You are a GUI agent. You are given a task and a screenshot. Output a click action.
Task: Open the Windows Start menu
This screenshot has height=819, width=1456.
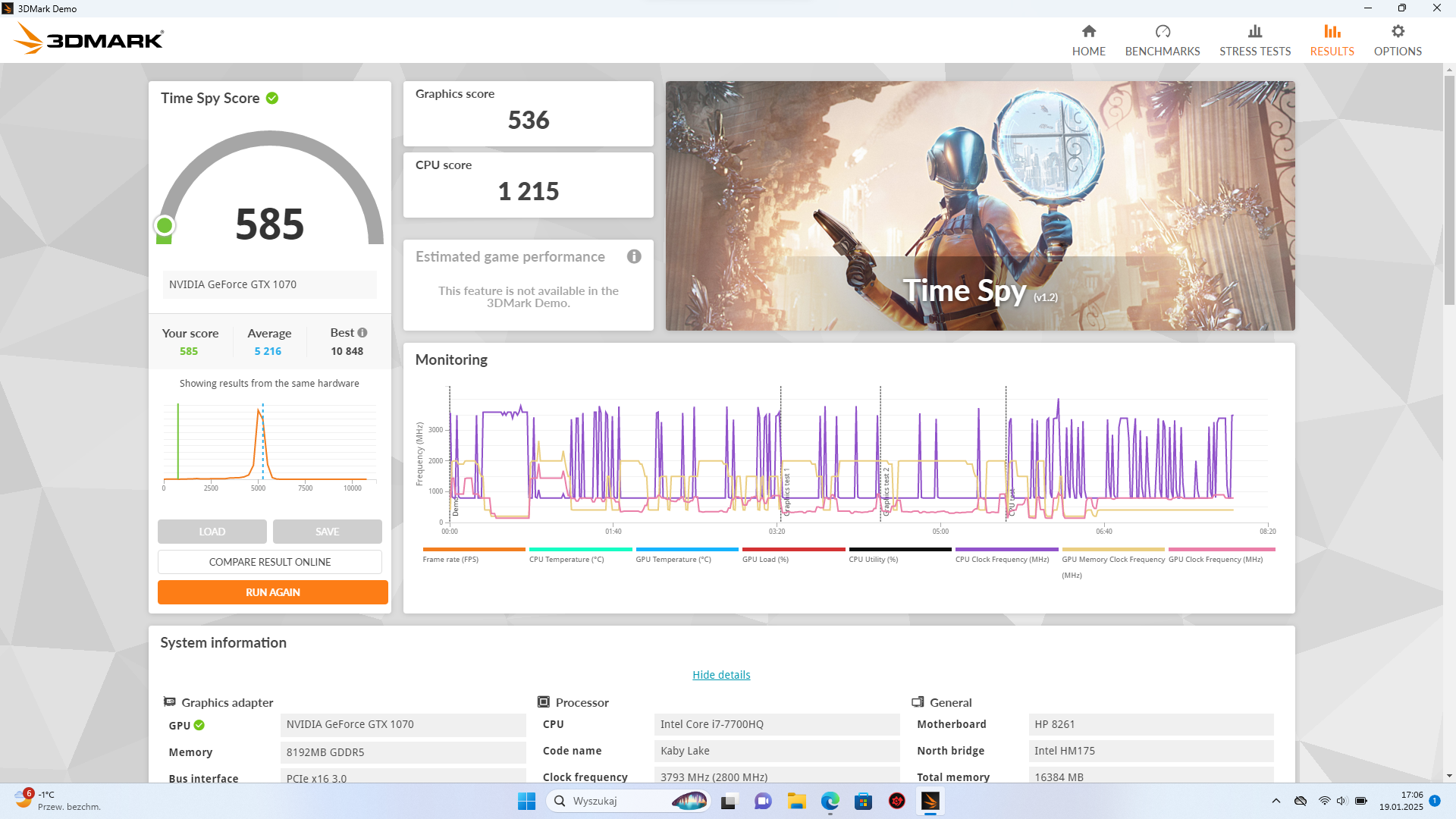click(526, 801)
